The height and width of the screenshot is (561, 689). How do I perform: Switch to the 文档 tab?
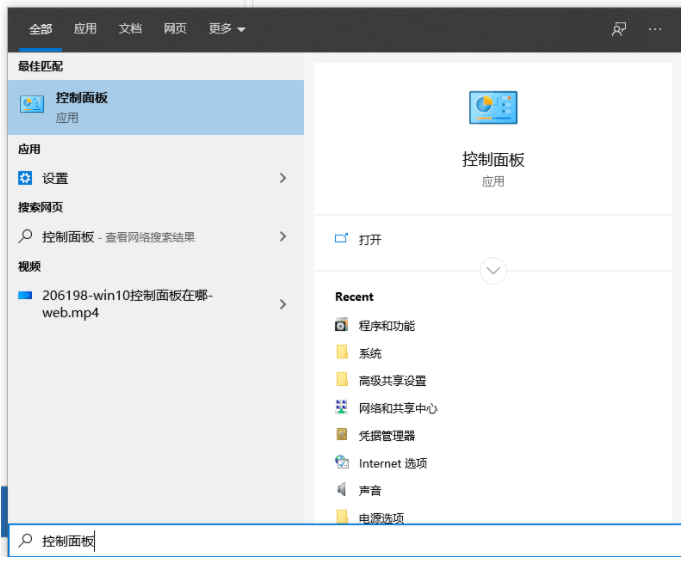click(130, 29)
